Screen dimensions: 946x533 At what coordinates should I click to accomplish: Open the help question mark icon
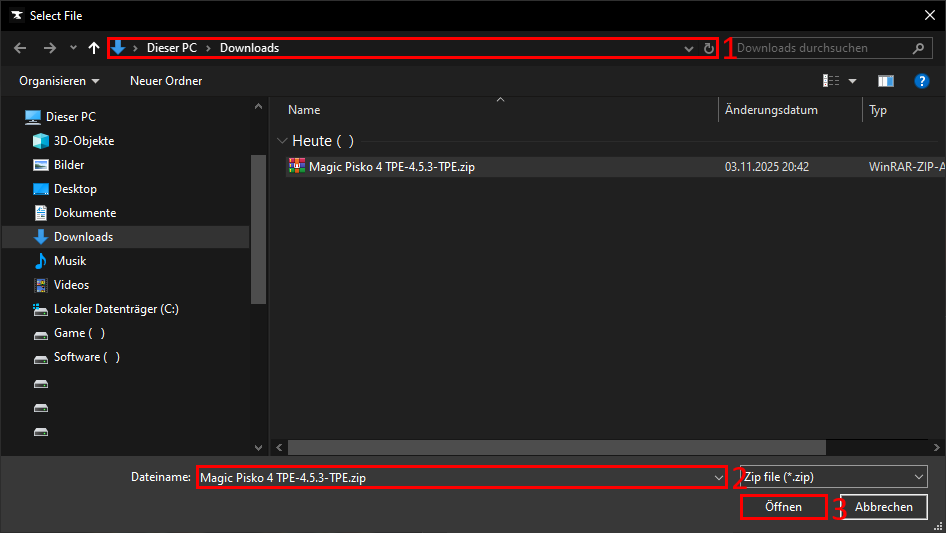(922, 81)
